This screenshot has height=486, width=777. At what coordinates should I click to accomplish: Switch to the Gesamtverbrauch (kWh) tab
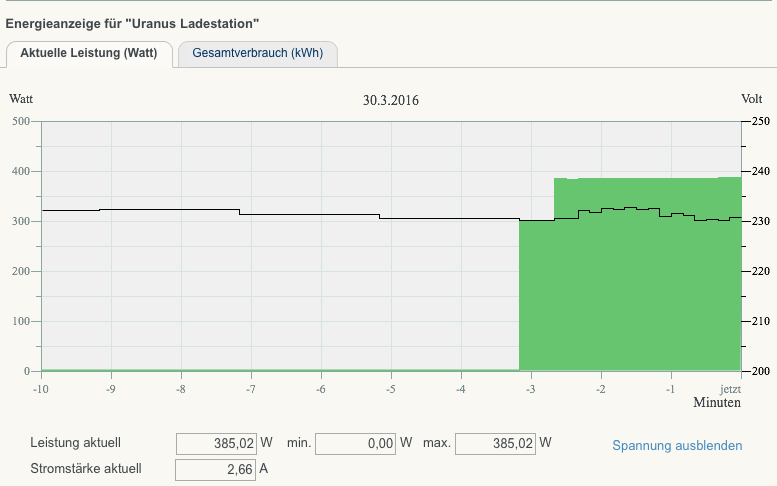257,54
